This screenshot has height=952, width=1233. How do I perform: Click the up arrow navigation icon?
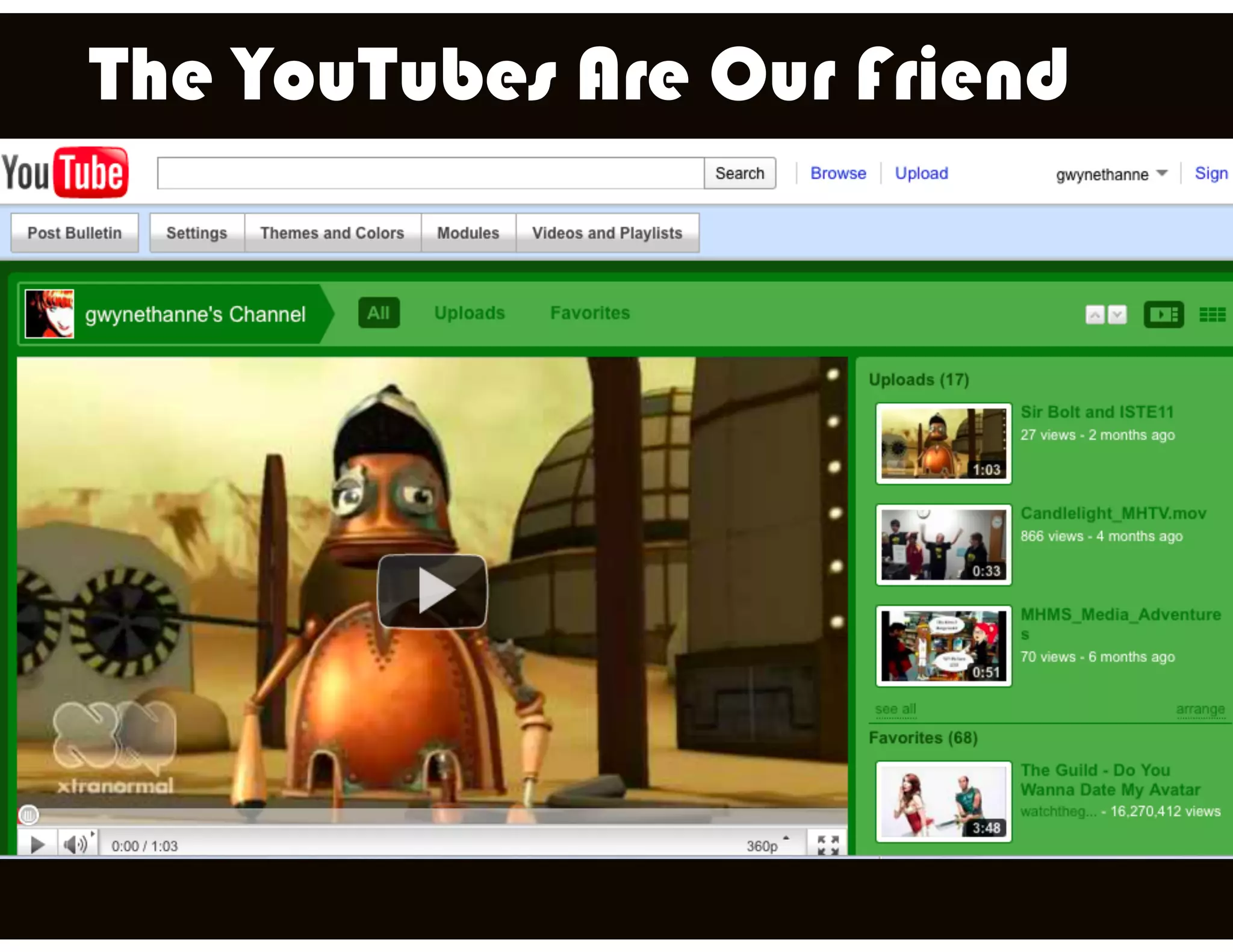(1095, 315)
